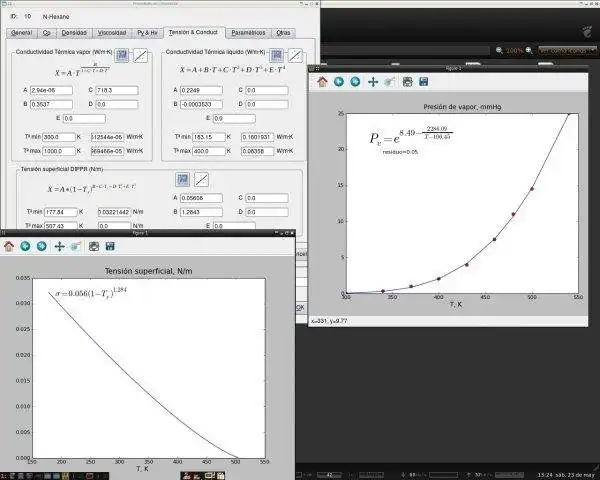
Task: Edit liquid conductivity coefficient D field
Action: coord(267,104)
